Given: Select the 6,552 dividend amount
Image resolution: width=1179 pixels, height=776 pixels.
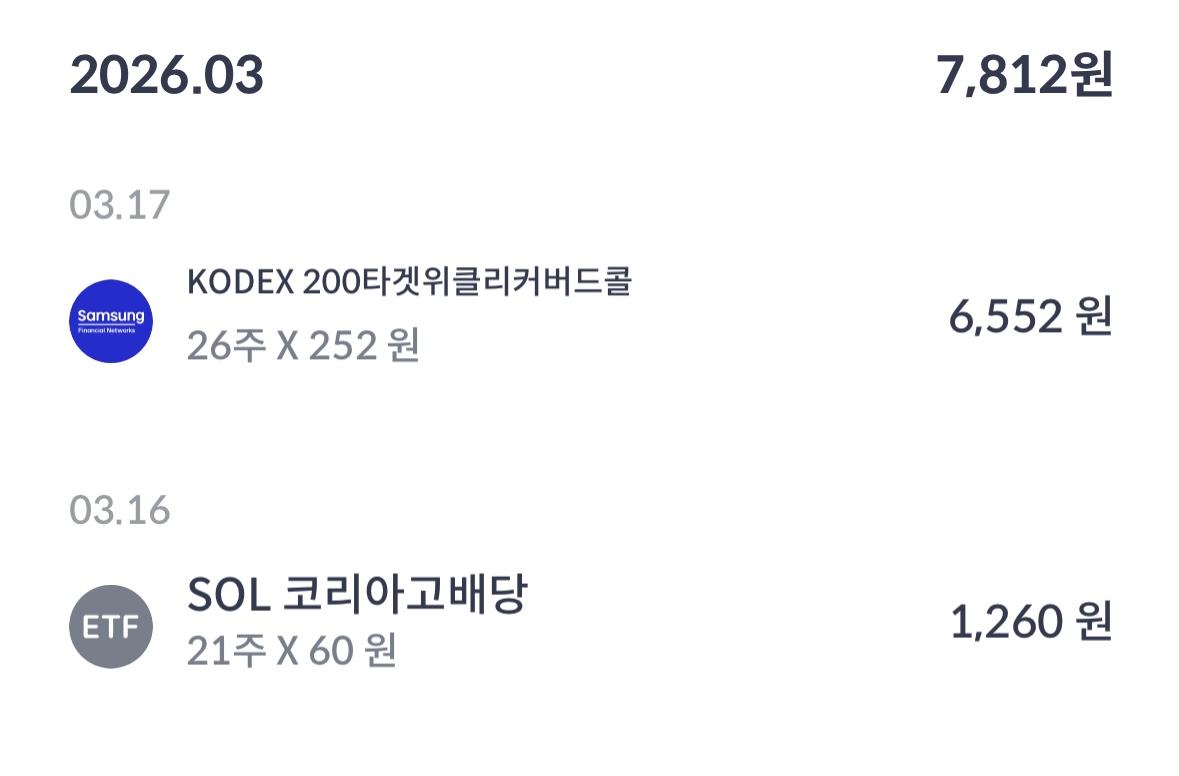Looking at the screenshot, I should pos(1005,317).
